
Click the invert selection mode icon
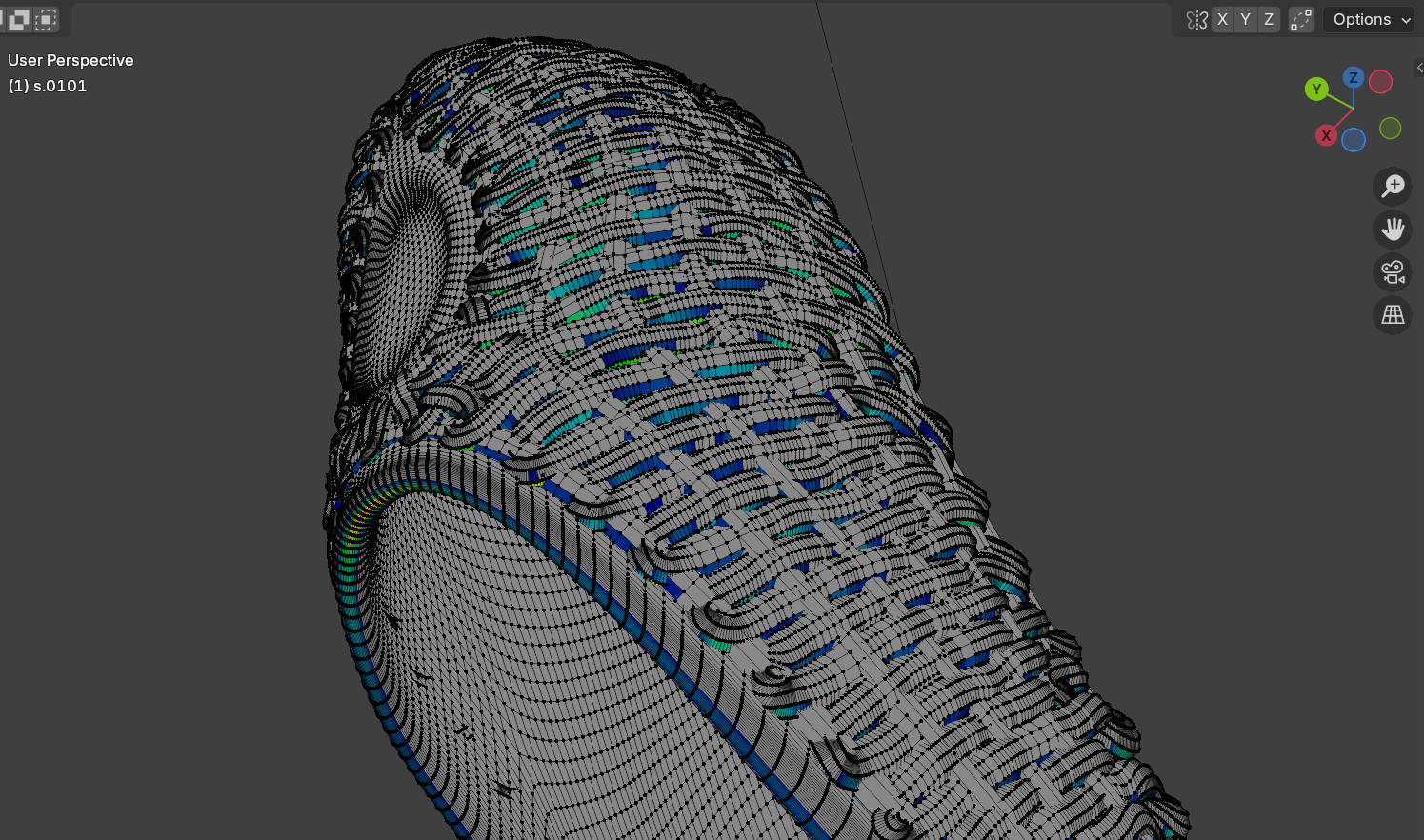click(19, 19)
